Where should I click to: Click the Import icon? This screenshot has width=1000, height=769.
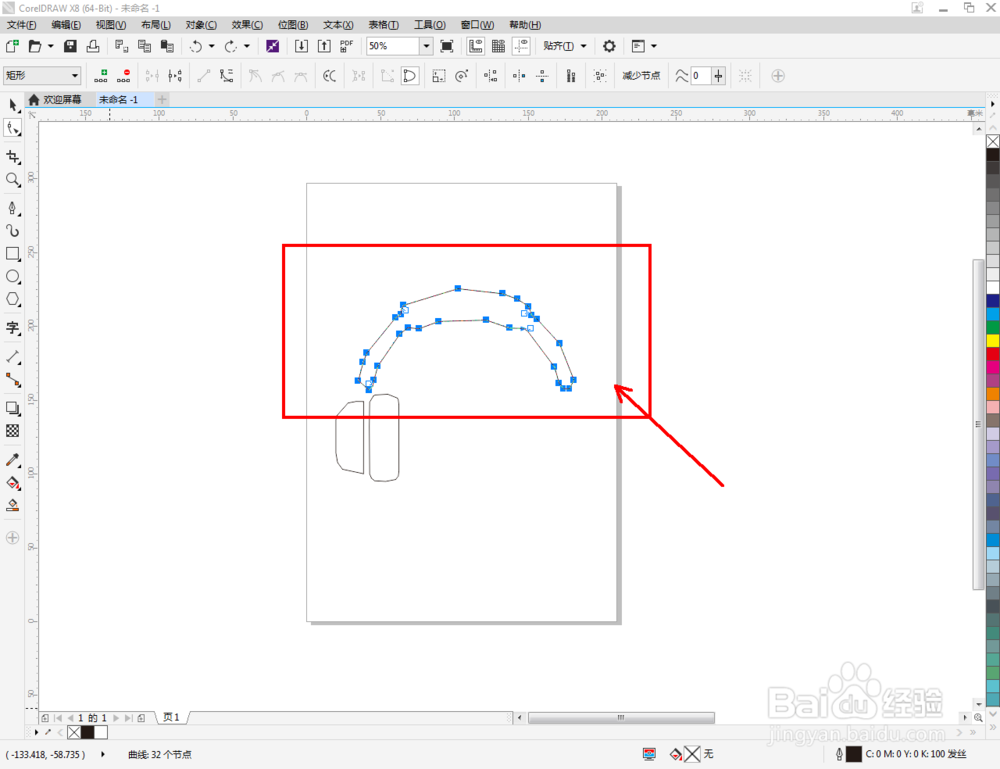coord(301,46)
